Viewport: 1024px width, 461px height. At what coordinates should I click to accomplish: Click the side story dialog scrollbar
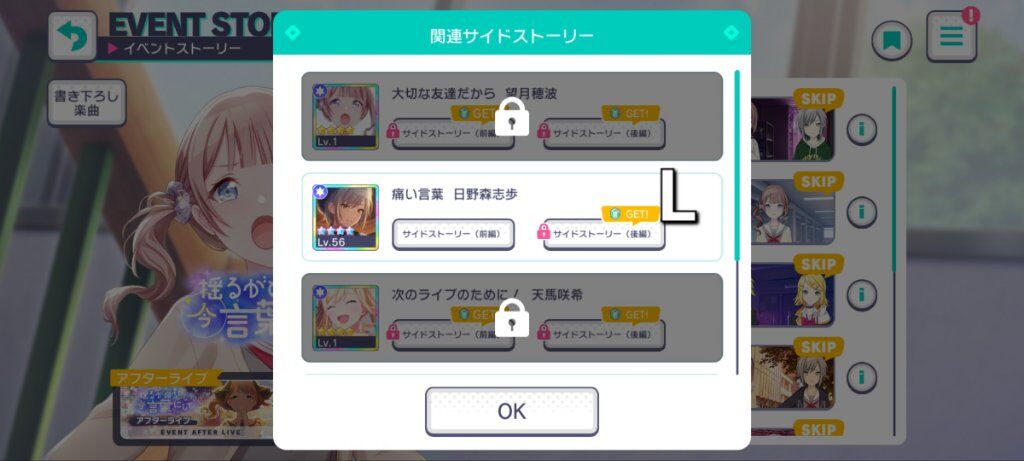(737, 222)
